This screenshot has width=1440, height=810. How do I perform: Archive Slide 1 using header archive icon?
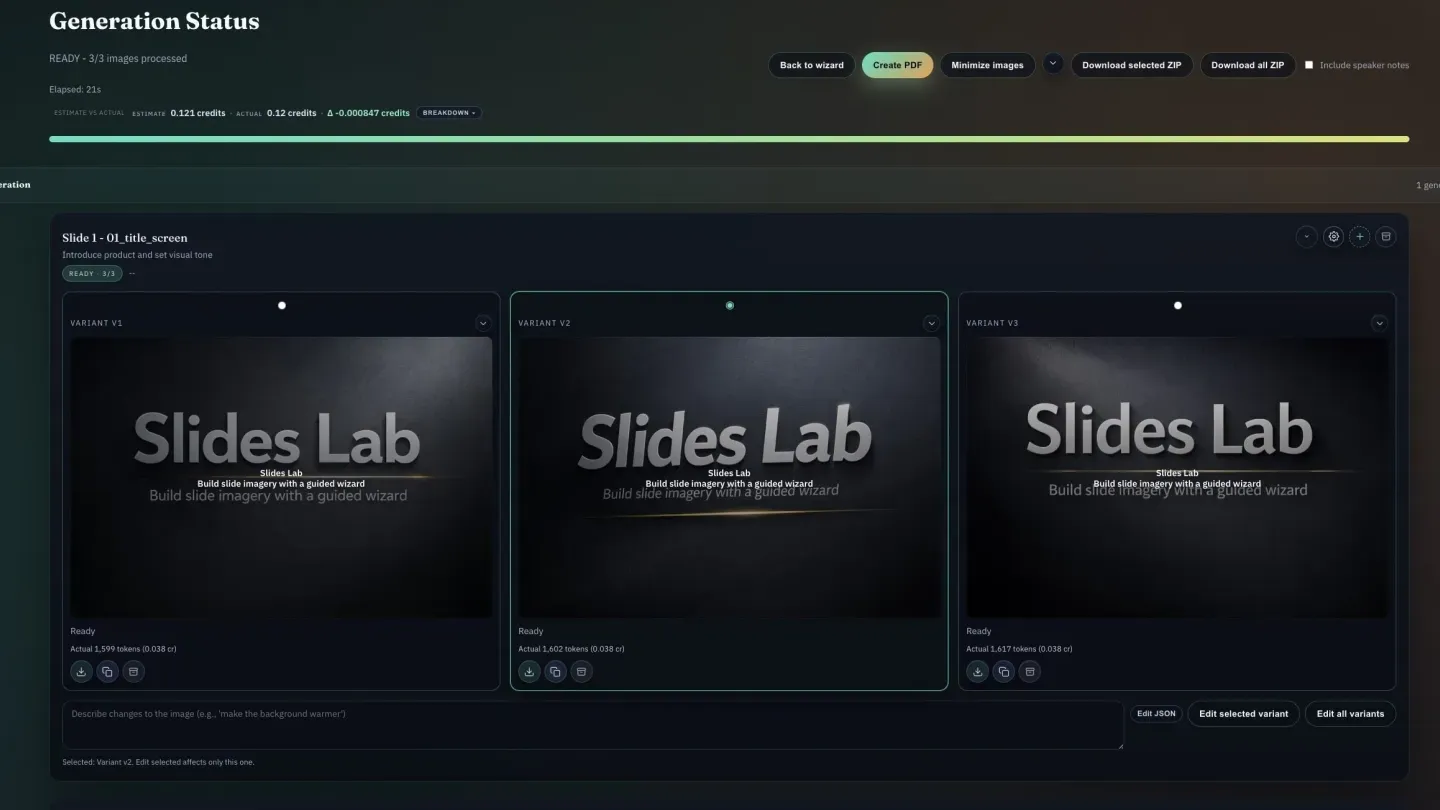point(1385,237)
